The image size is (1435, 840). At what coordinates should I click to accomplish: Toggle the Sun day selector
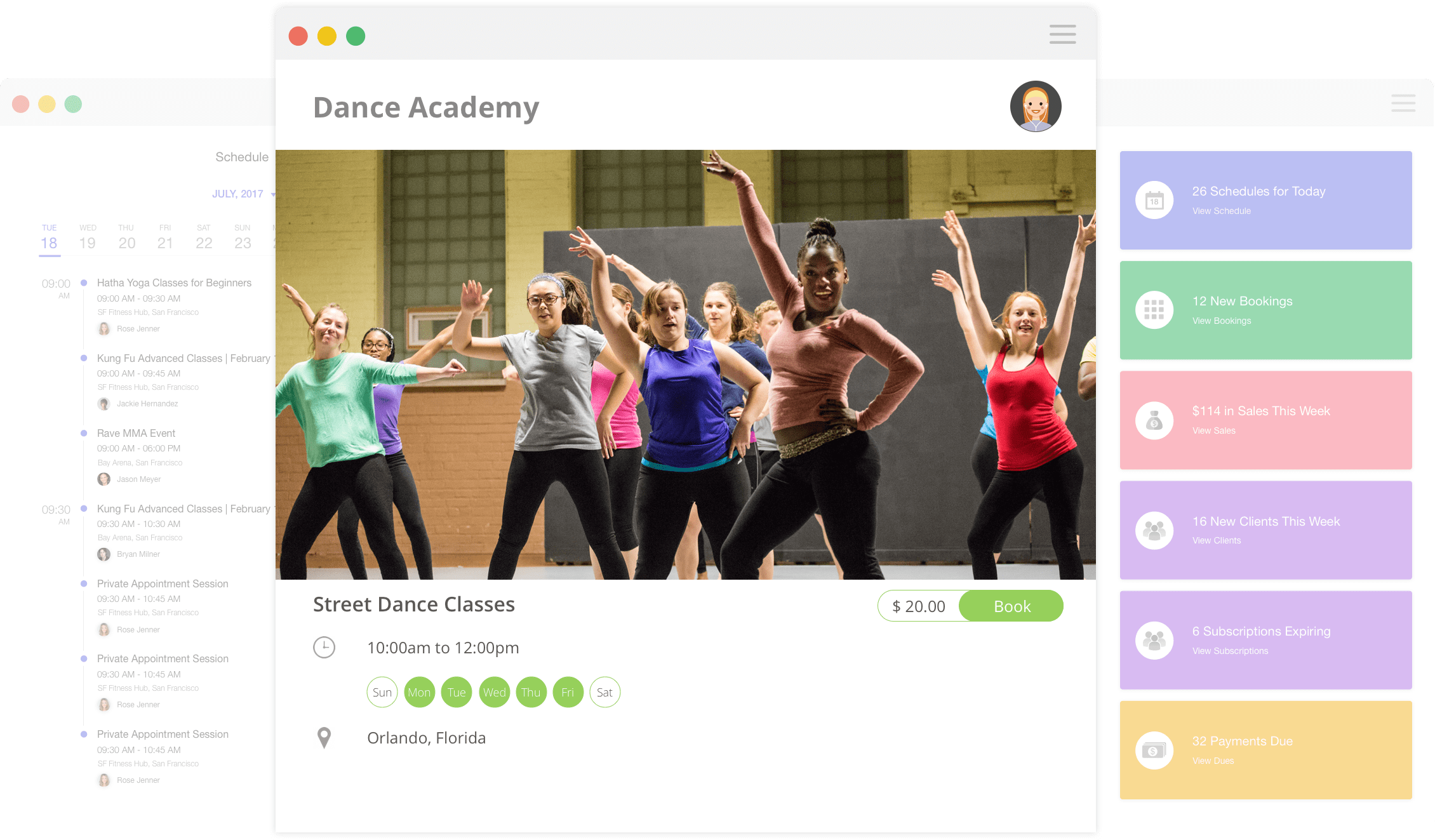tap(382, 692)
